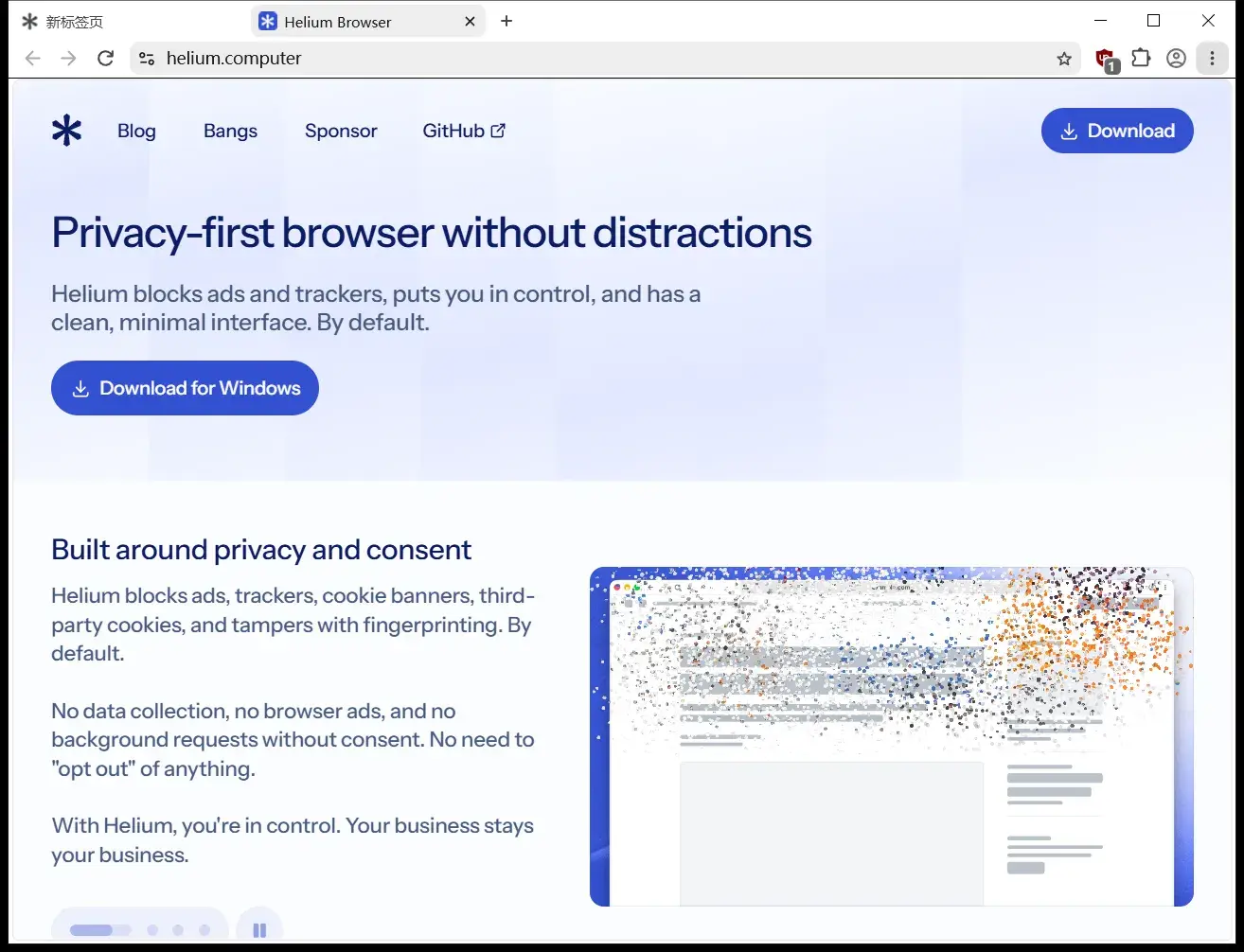
Task: Focus the address bar showing helium.computer
Action: coord(606,59)
